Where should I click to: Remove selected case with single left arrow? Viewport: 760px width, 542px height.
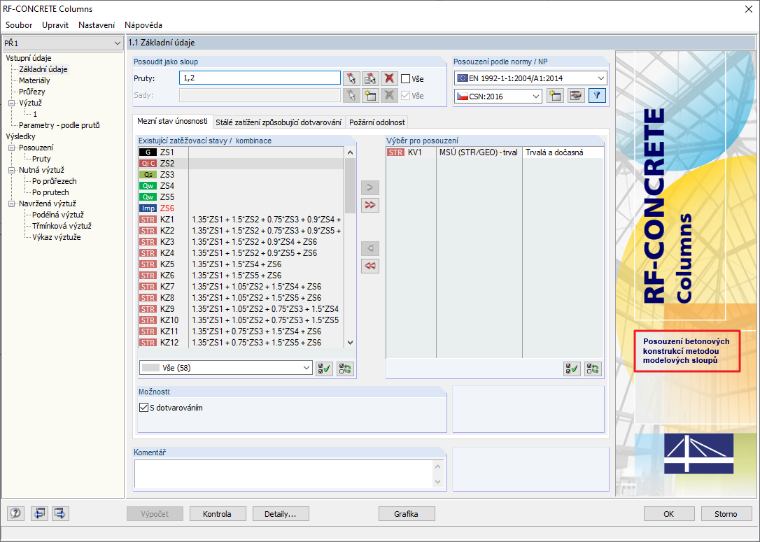click(370, 248)
